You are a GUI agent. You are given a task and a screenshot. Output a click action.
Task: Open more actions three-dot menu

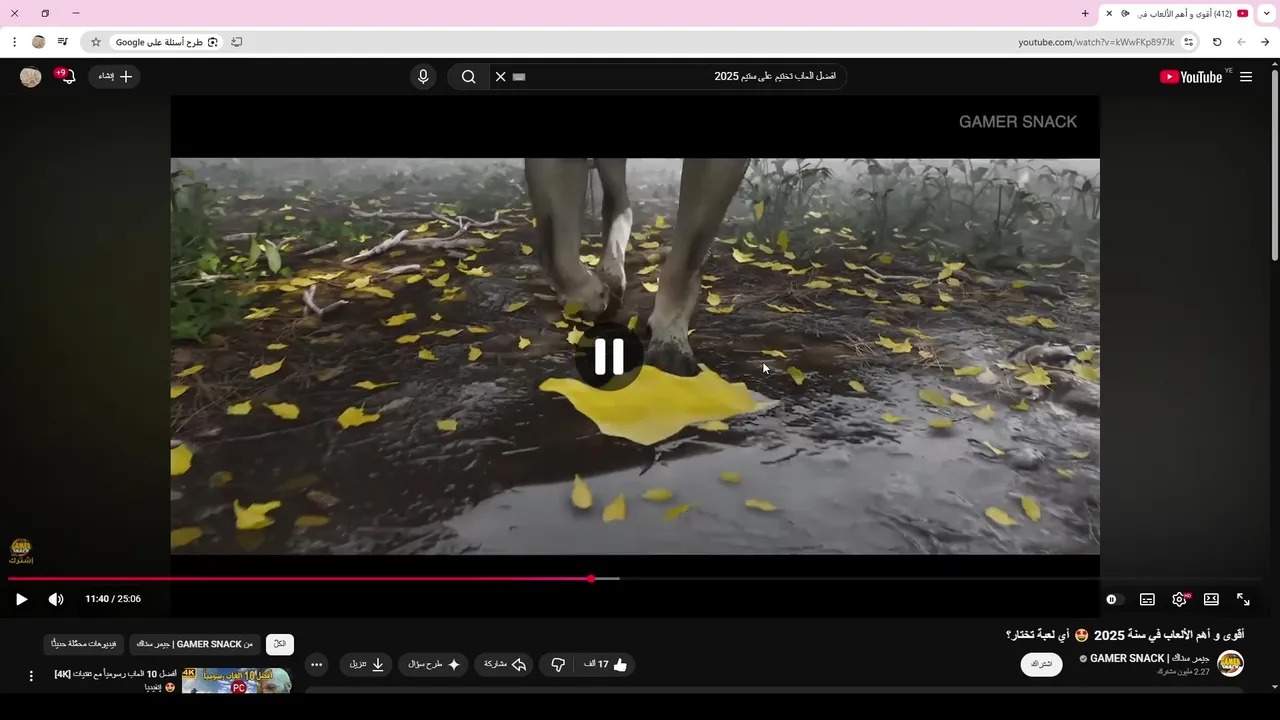tap(316, 664)
